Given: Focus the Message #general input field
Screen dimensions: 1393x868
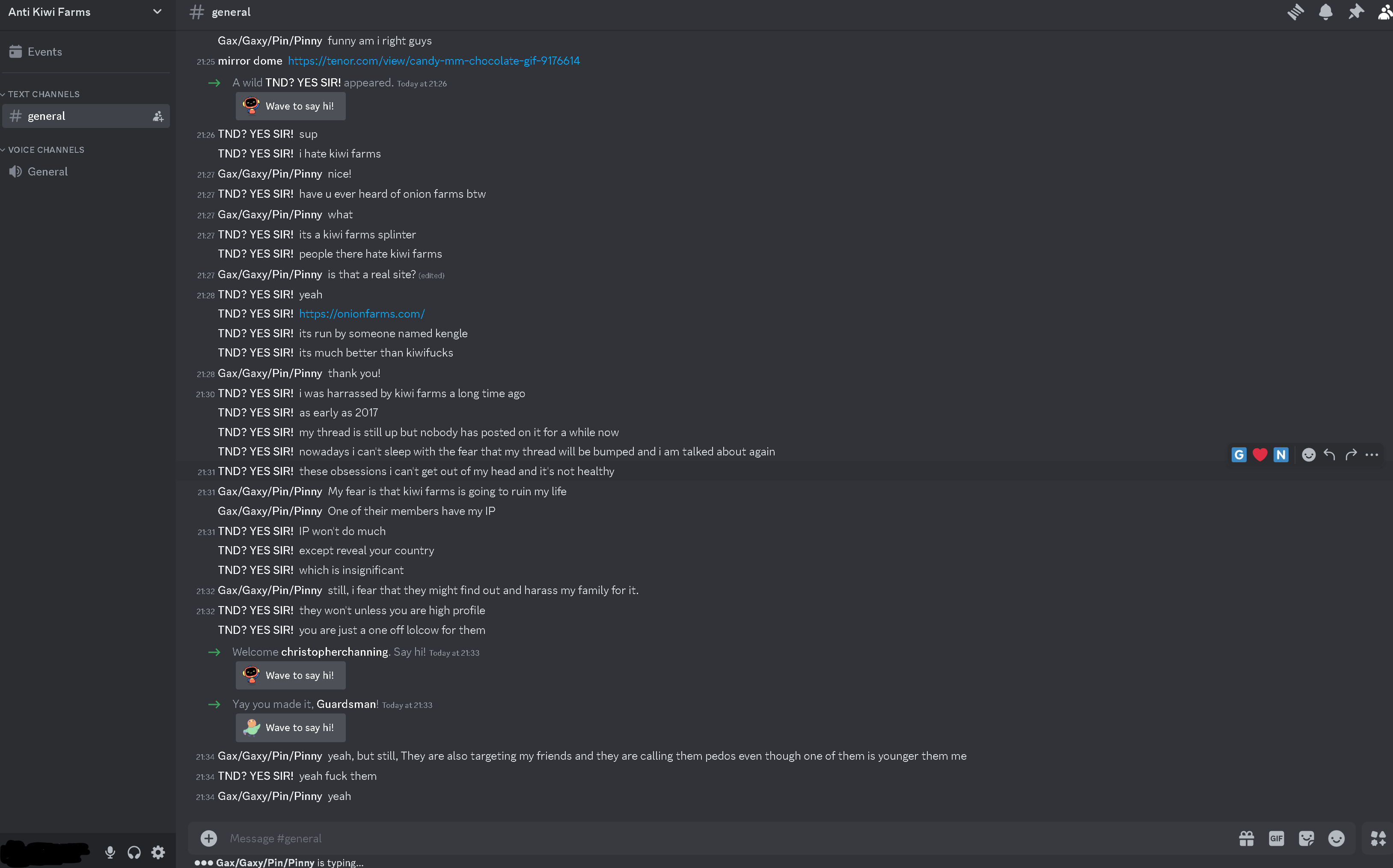Looking at the screenshot, I should (x=689, y=839).
